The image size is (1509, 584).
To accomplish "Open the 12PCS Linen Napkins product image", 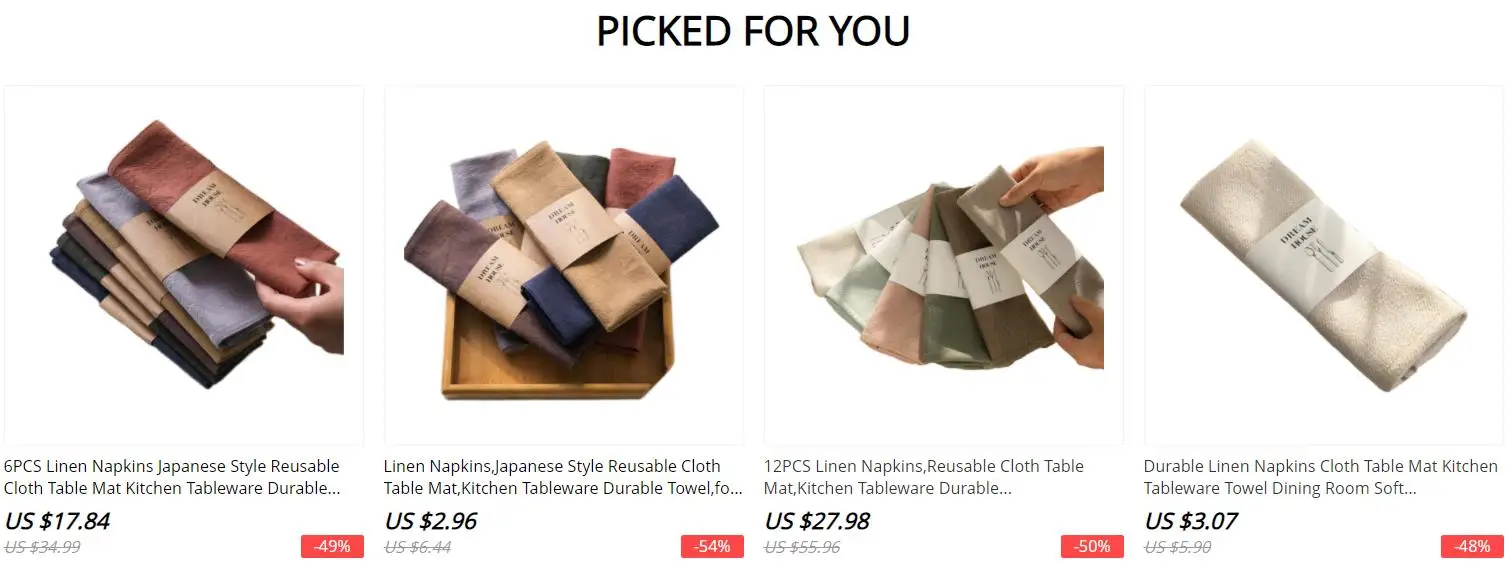I will (x=944, y=265).
